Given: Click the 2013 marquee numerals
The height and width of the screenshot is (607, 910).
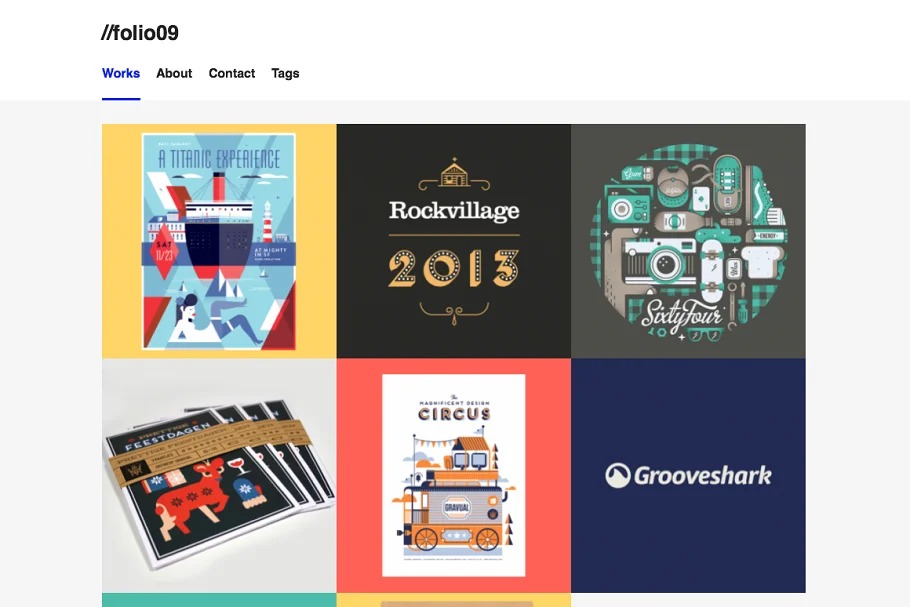Looking at the screenshot, I should coord(454,268).
